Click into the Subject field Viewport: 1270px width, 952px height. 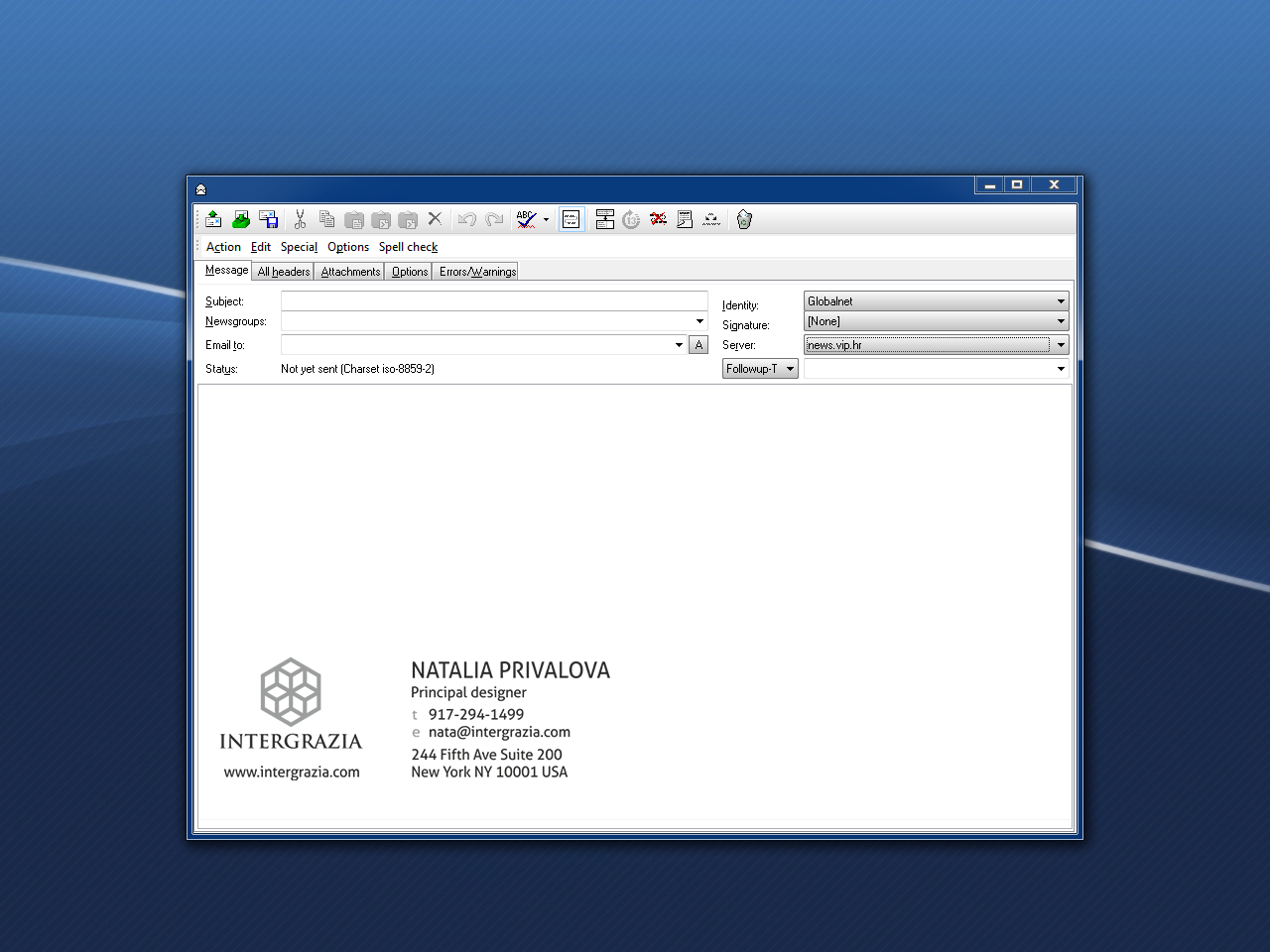click(494, 301)
